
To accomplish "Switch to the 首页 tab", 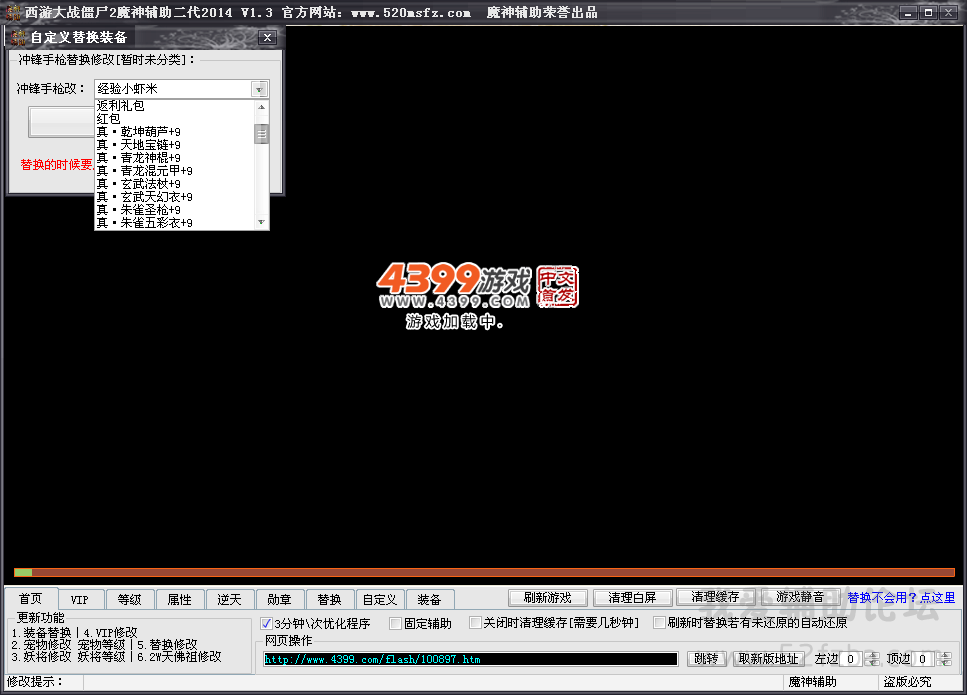I will pos(31,599).
